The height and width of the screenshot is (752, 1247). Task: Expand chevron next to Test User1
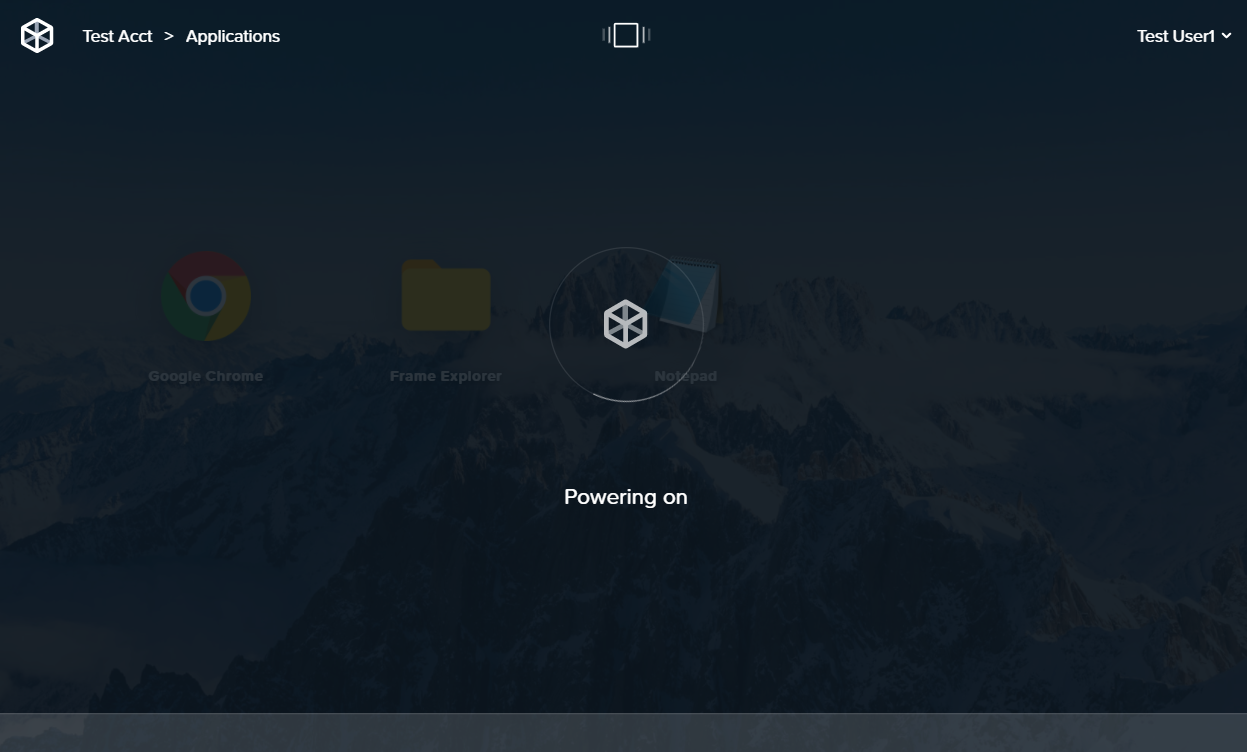pos(1227,36)
